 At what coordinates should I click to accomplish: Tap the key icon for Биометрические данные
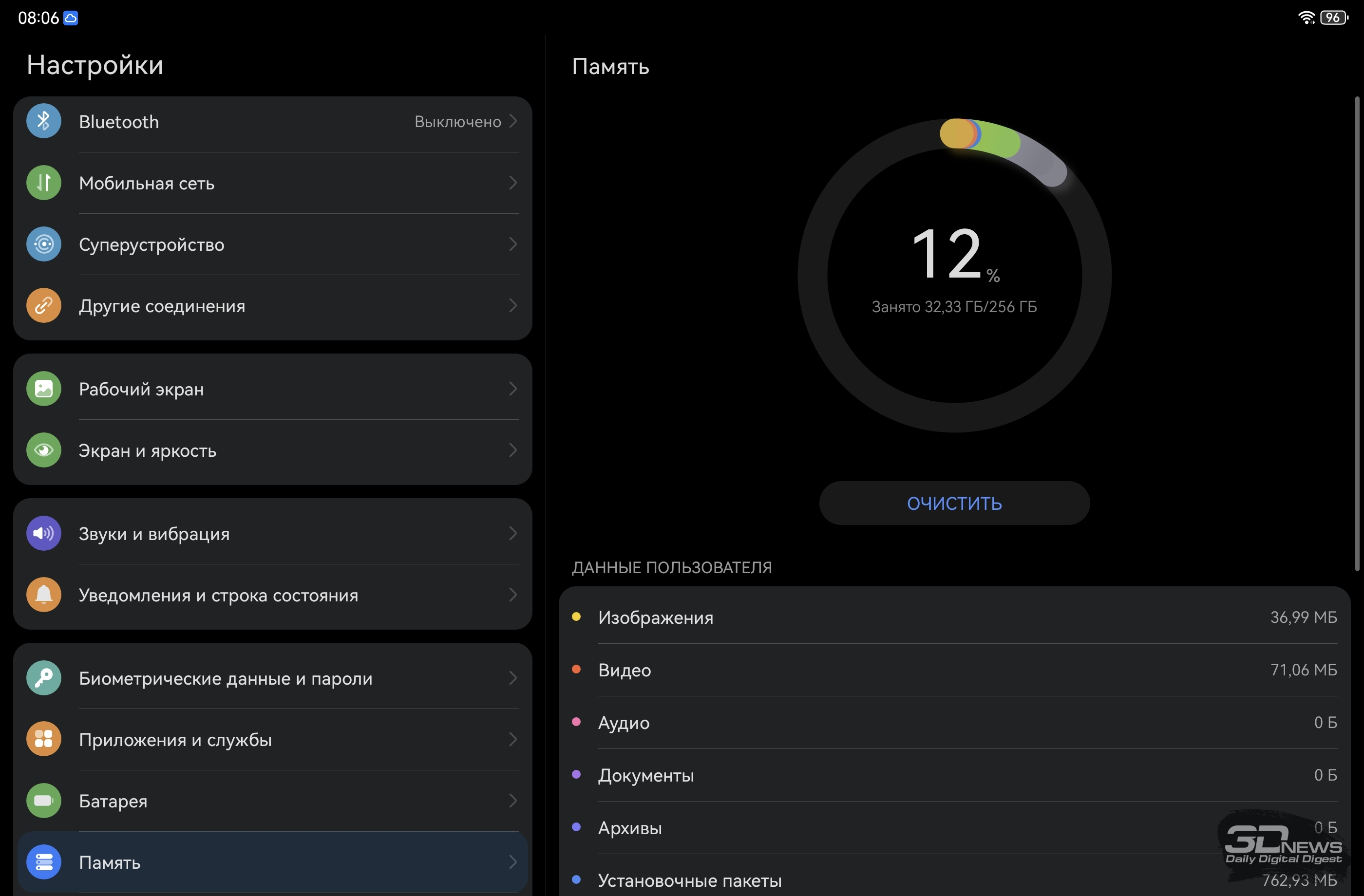[x=43, y=678]
